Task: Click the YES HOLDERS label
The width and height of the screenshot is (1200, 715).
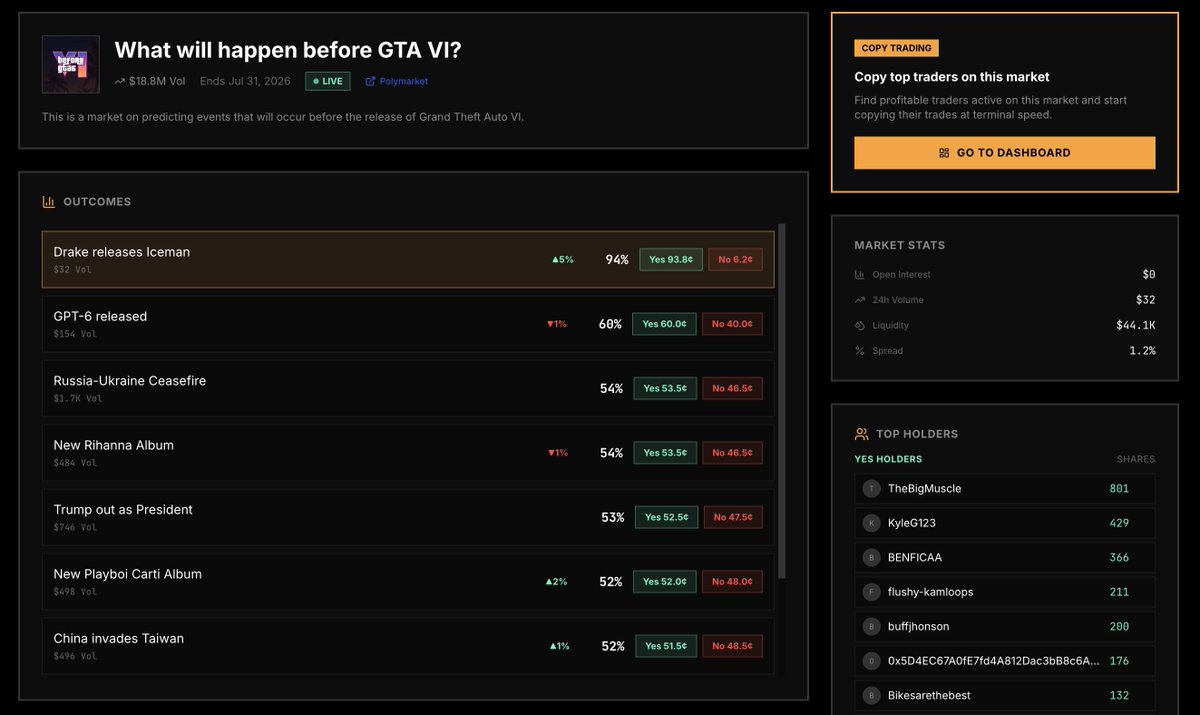Action: click(x=888, y=459)
